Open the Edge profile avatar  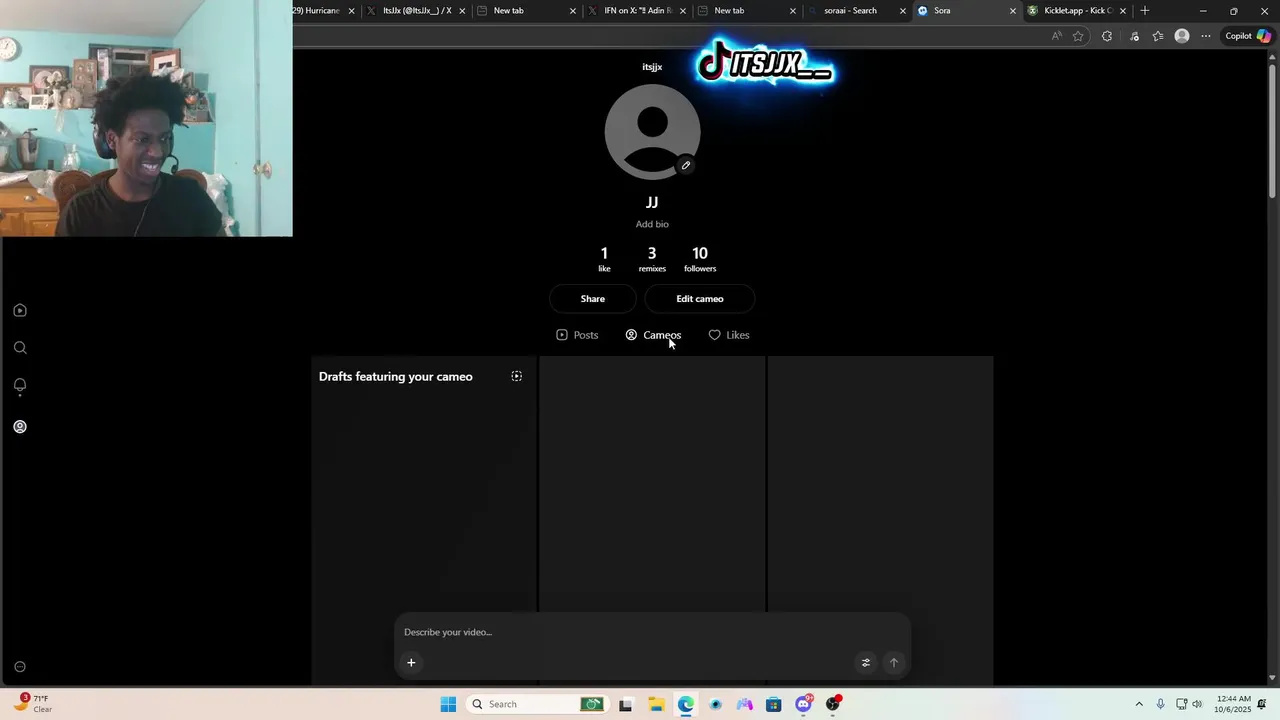pos(1182,36)
